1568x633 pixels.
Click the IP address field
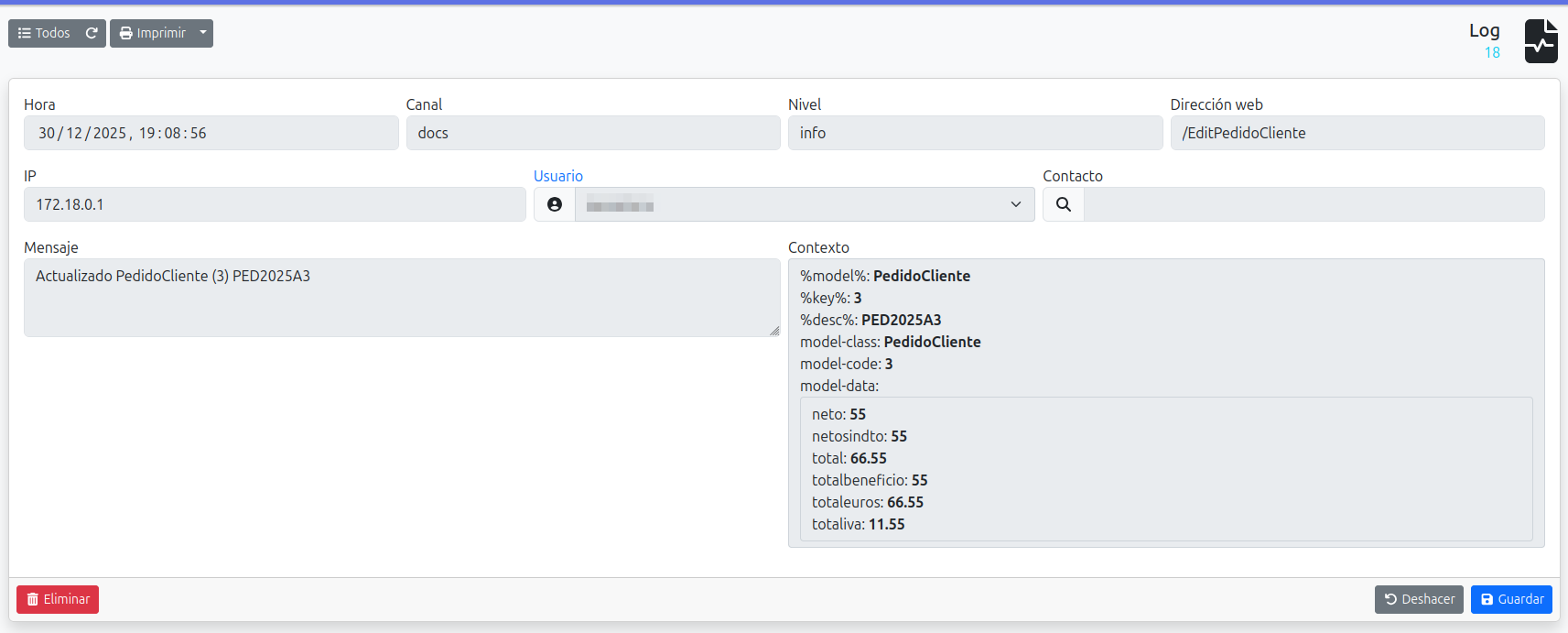274,204
